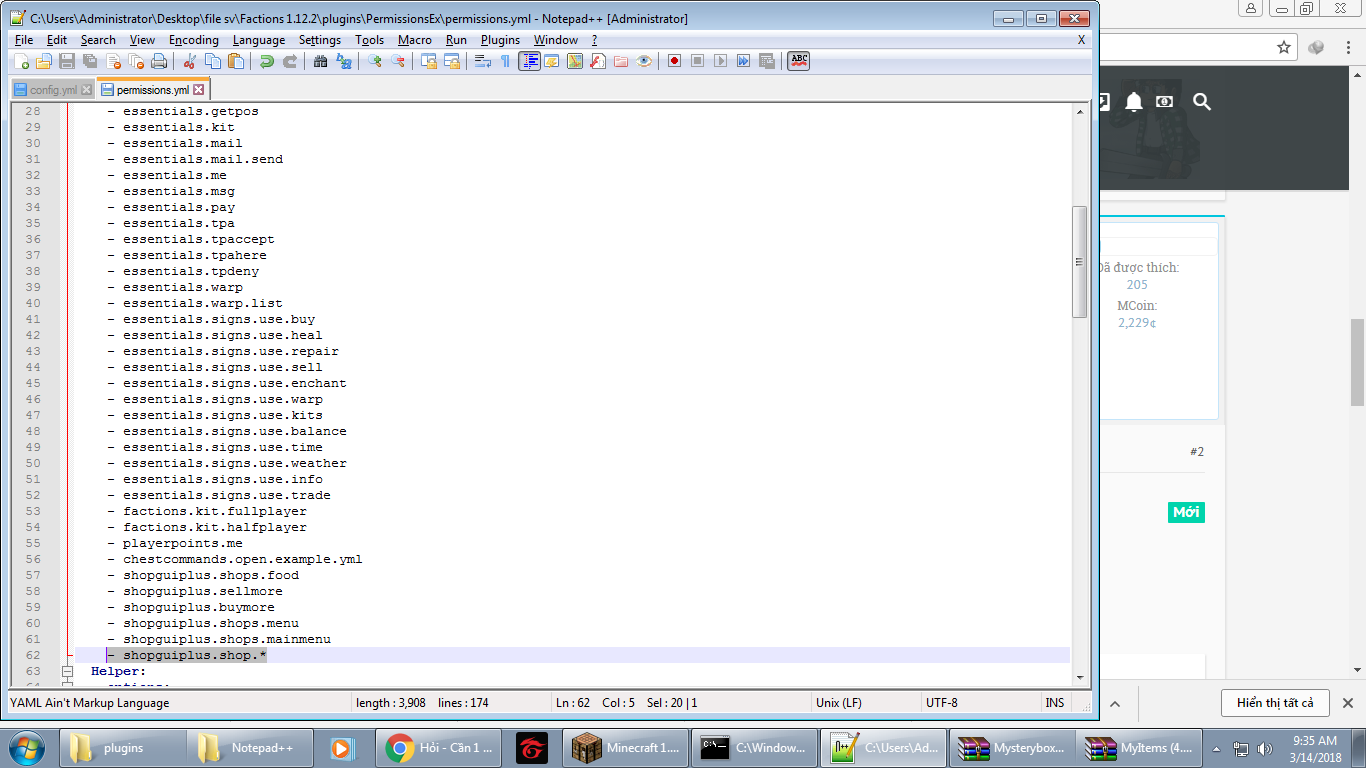Screen dimensions: 1366x768
Task: Click the Find (binoculars) toolbar icon
Action: pyautogui.click(x=320, y=61)
